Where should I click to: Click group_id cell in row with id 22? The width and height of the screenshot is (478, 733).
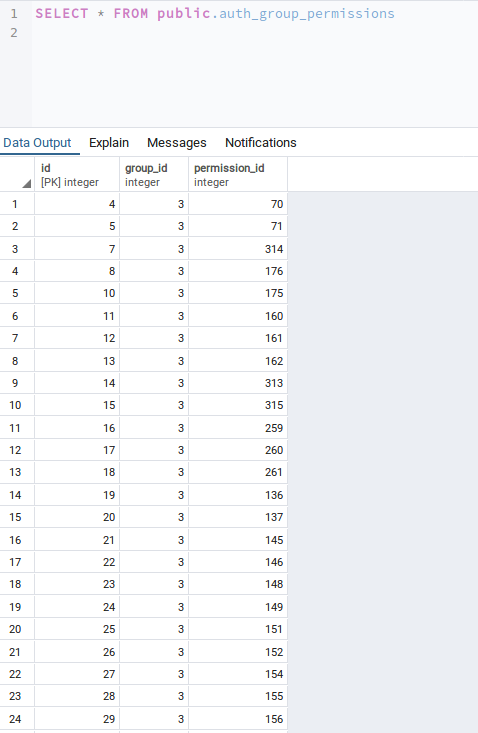click(154, 562)
